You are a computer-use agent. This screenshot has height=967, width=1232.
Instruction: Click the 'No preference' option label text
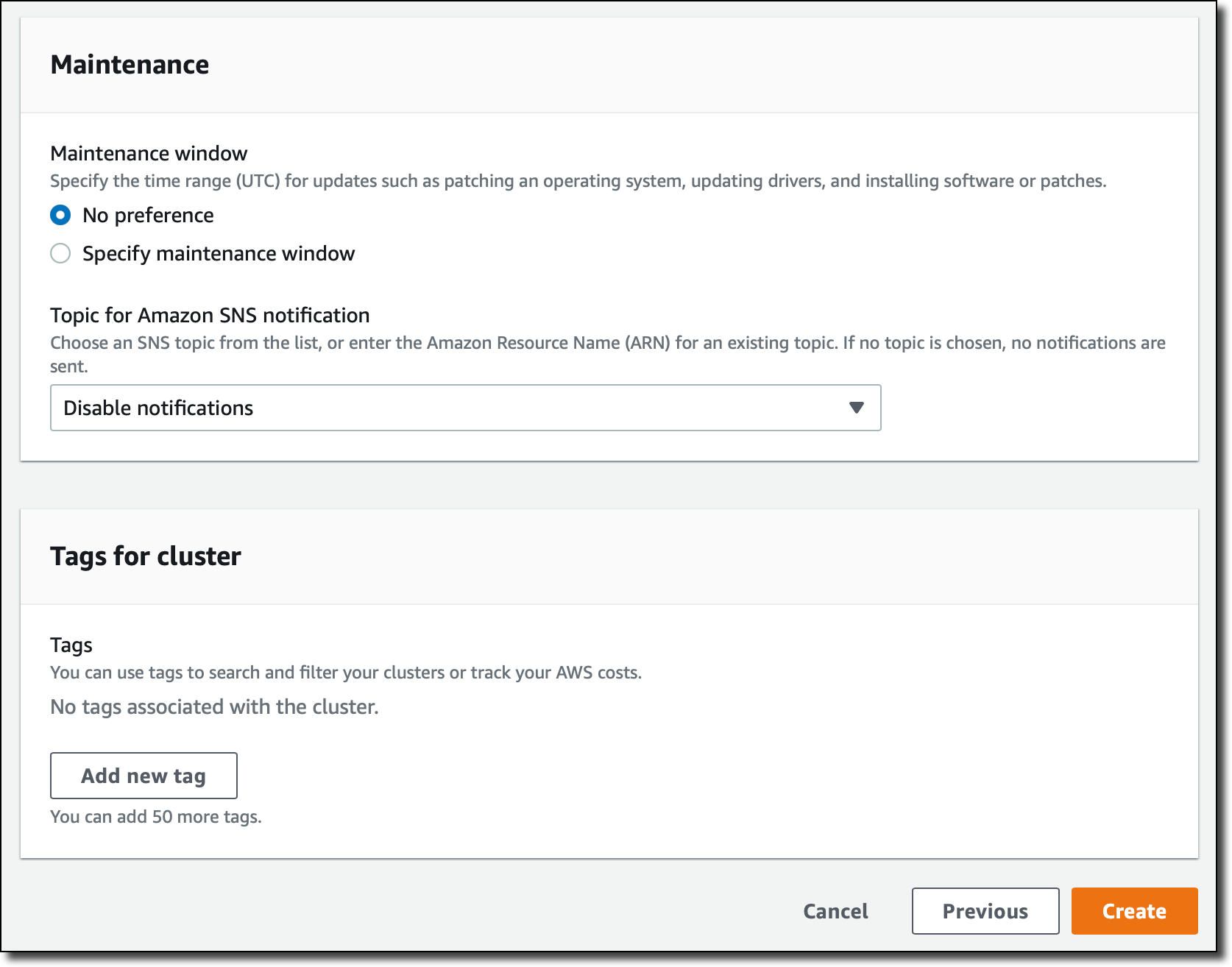(148, 215)
